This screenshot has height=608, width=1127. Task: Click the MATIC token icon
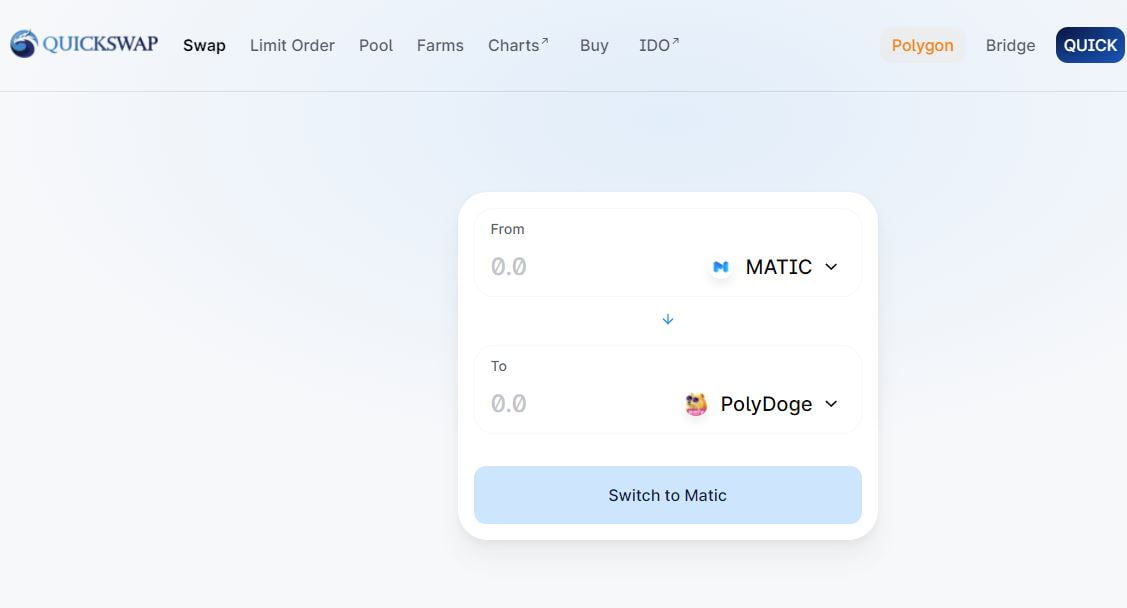point(720,267)
